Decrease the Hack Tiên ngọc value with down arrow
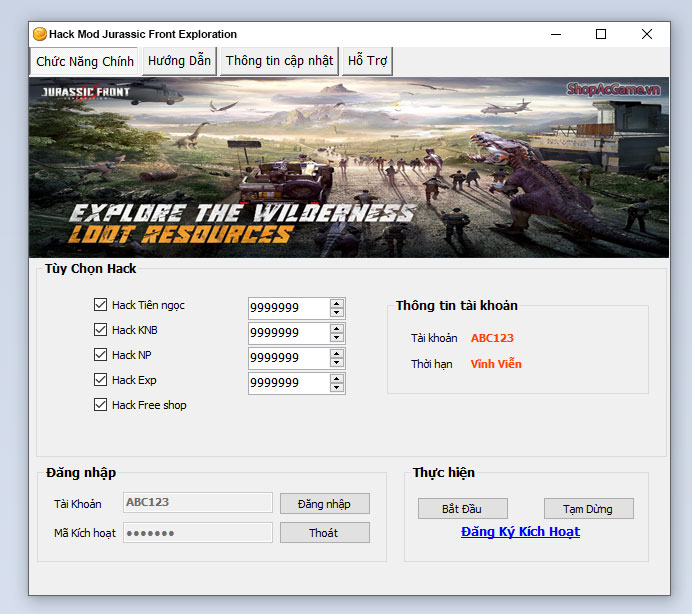Image resolution: width=693 pixels, height=616 pixels. point(337,312)
